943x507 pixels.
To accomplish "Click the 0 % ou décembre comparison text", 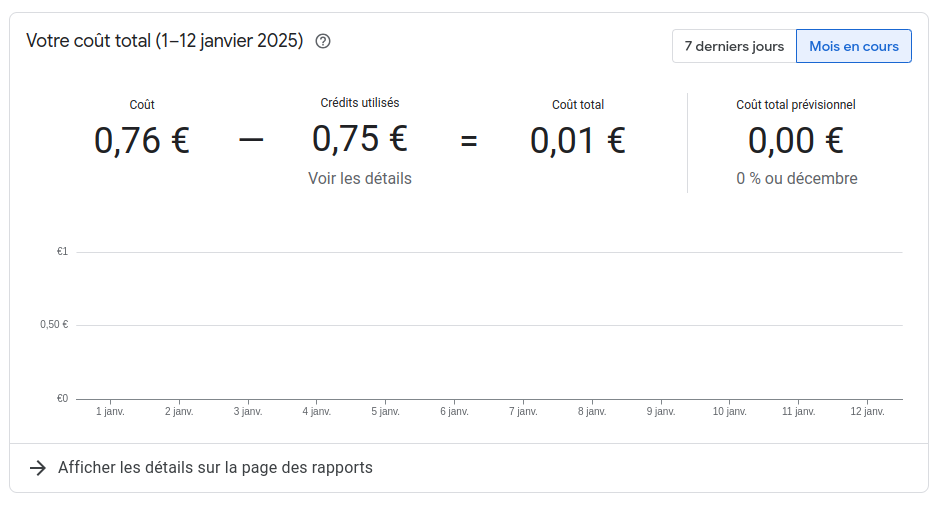I will [797, 179].
